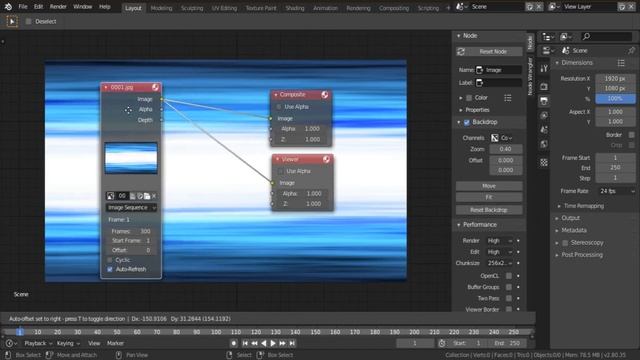Open the Tool properties tab with wrench icon
The height and width of the screenshot is (360, 640).
pos(544,69)
